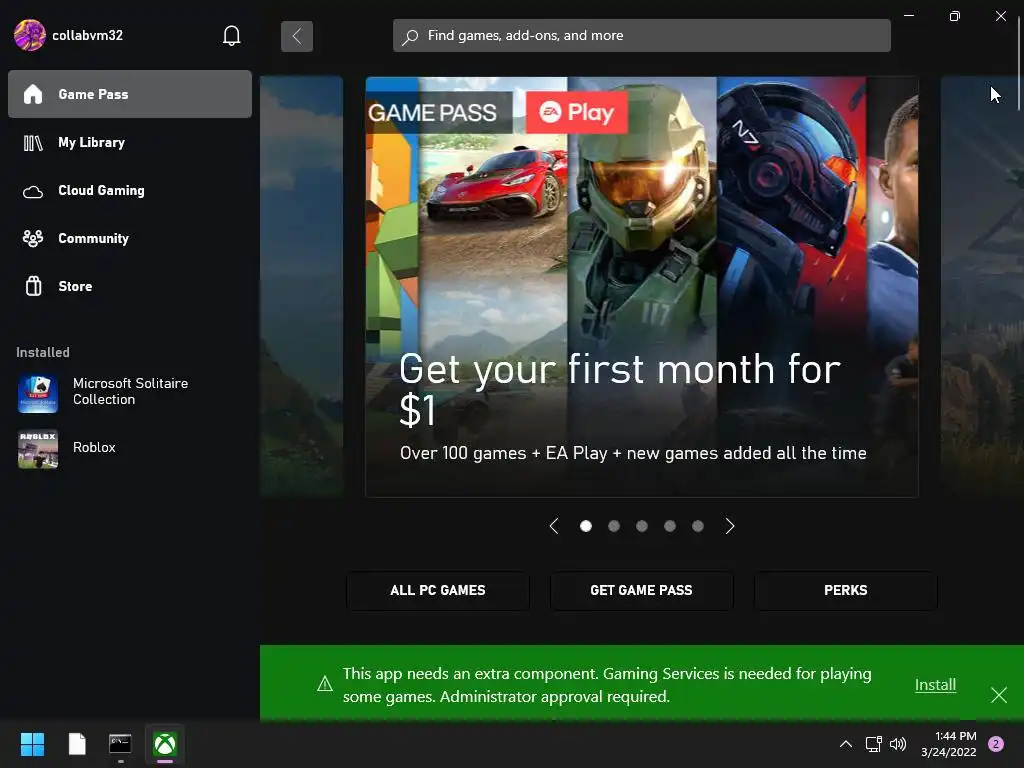The image size is (1024, 768).
Task: Select the fourth carousel dot
Action: coord(670,526)
